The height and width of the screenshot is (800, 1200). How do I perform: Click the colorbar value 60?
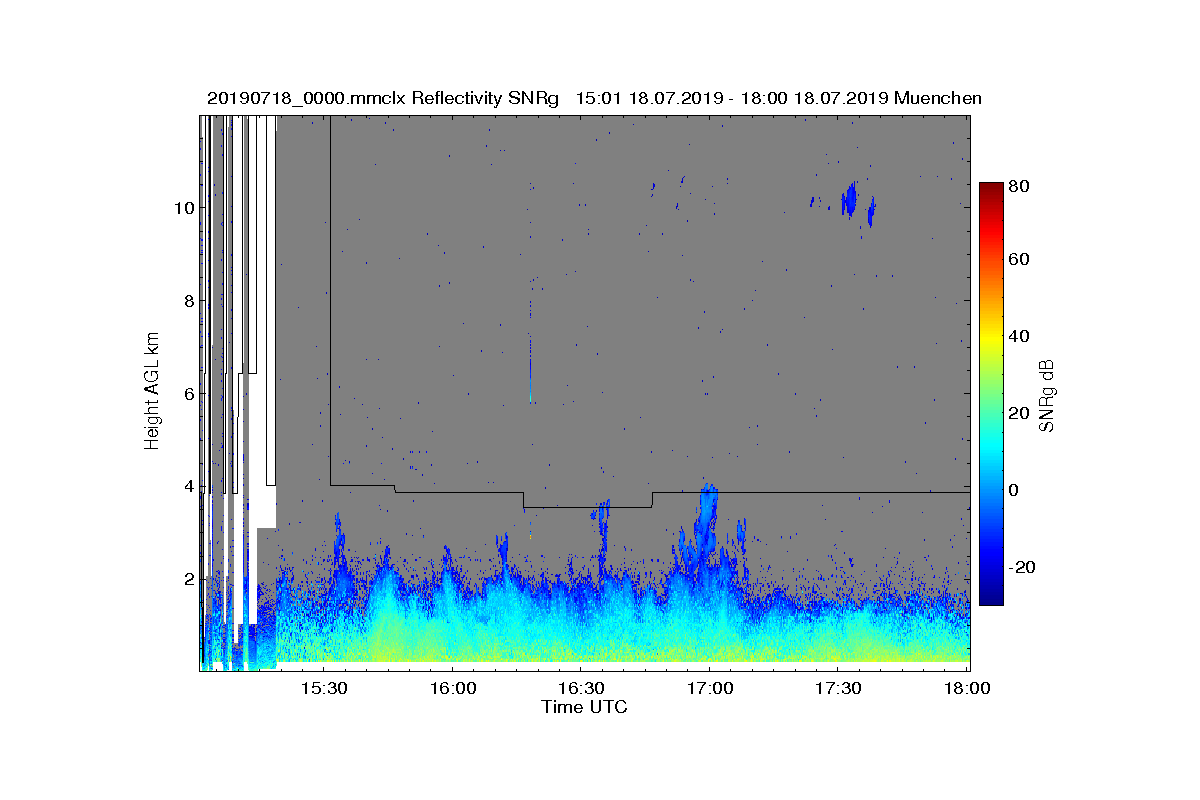coord(1020,260)
